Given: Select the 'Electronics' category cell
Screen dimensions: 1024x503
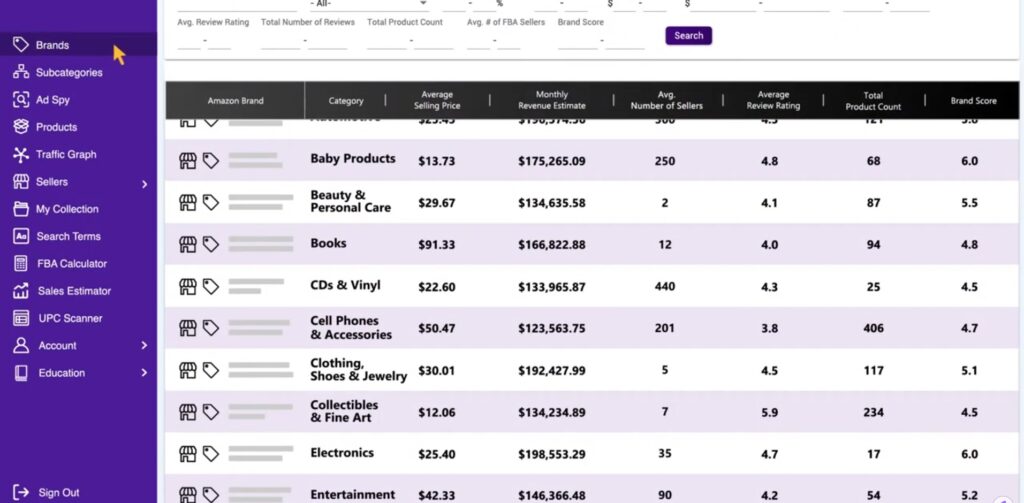Looking at the screenshot, I should click(342, 453).
